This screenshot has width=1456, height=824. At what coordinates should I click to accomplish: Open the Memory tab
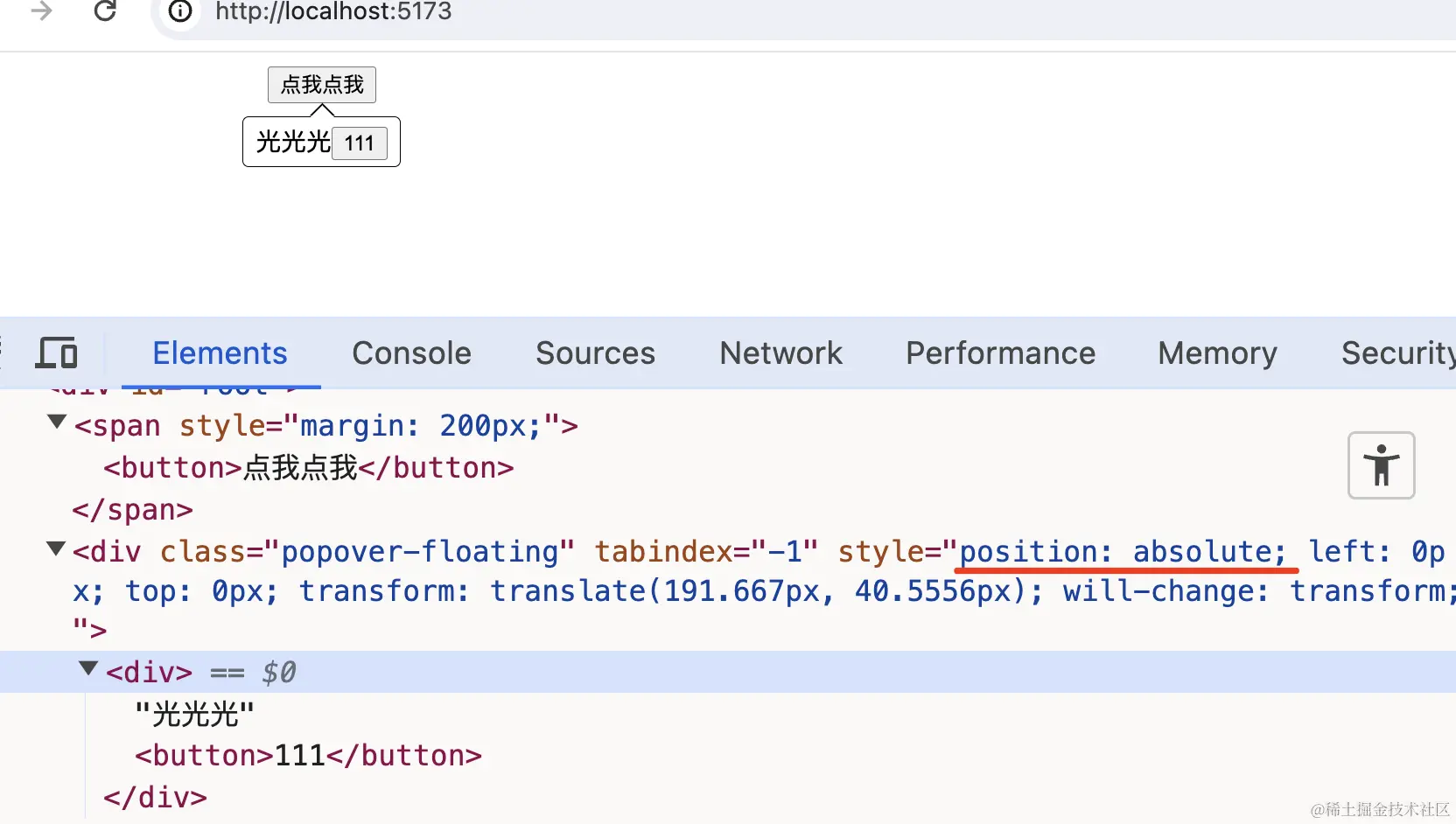(1217, 353)
